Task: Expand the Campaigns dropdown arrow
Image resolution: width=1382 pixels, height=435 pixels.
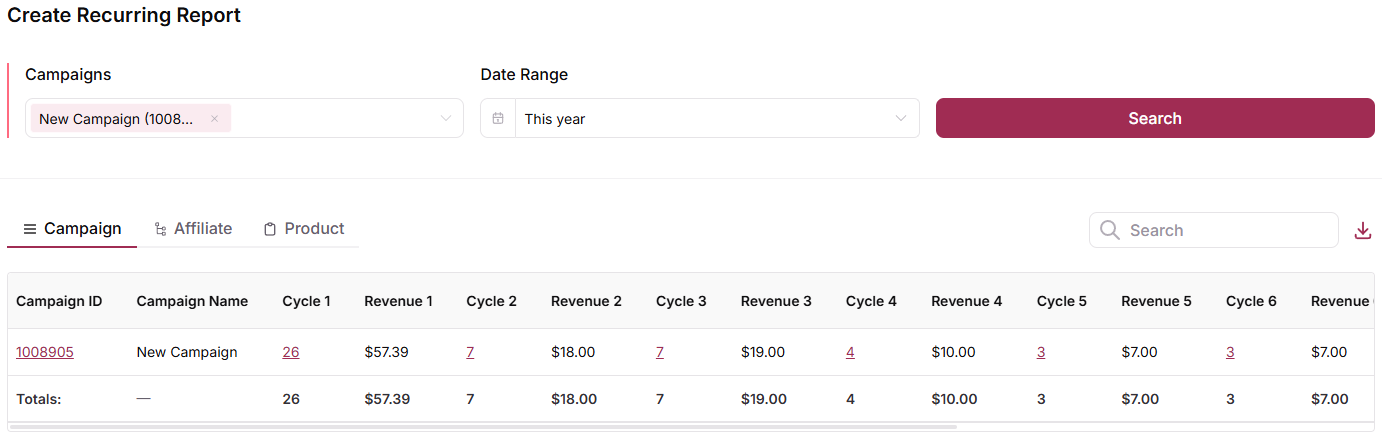Action: [x=446, y=118]
